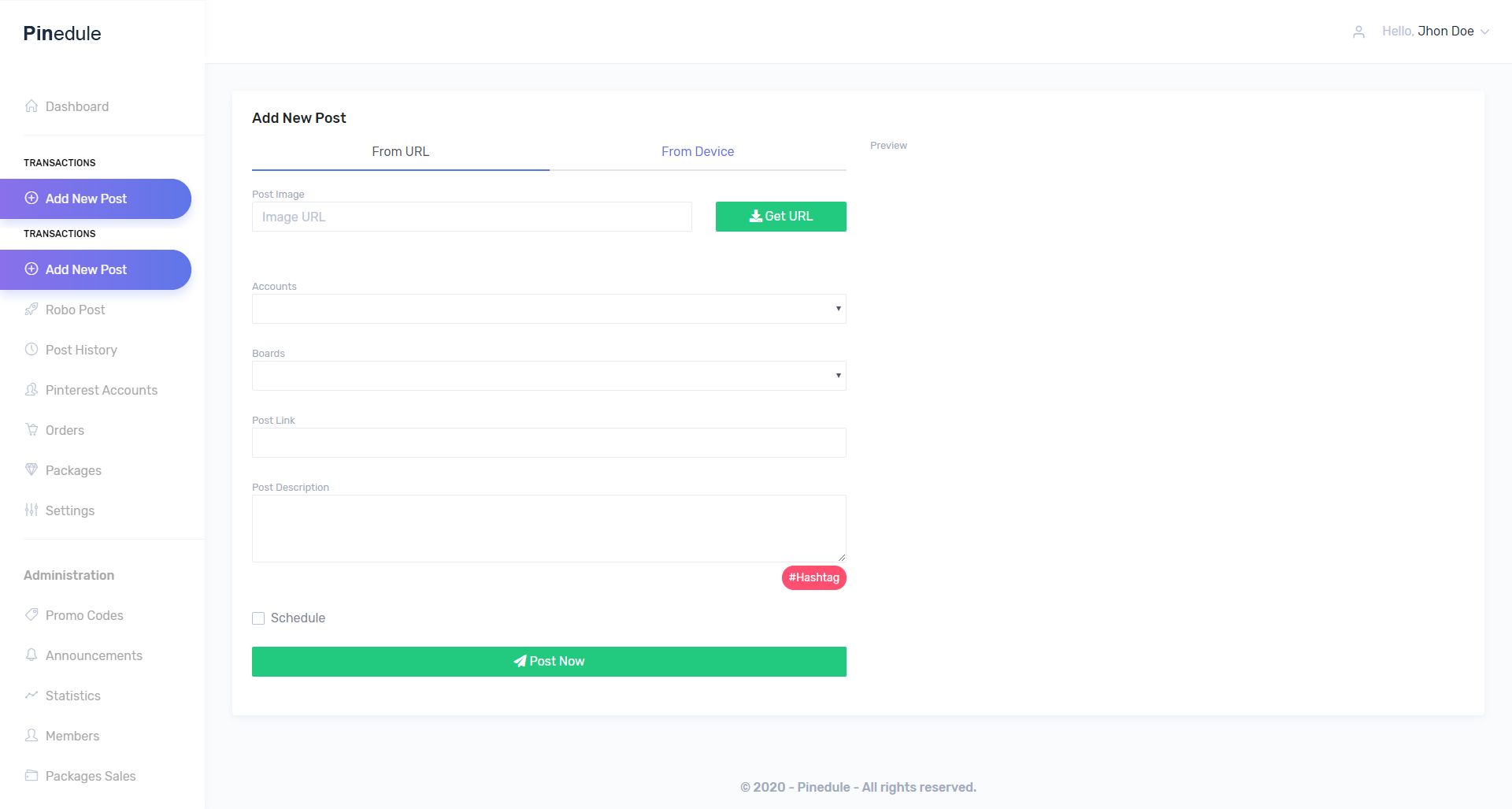
Task: Select the From URL tab
Action: 401,151
